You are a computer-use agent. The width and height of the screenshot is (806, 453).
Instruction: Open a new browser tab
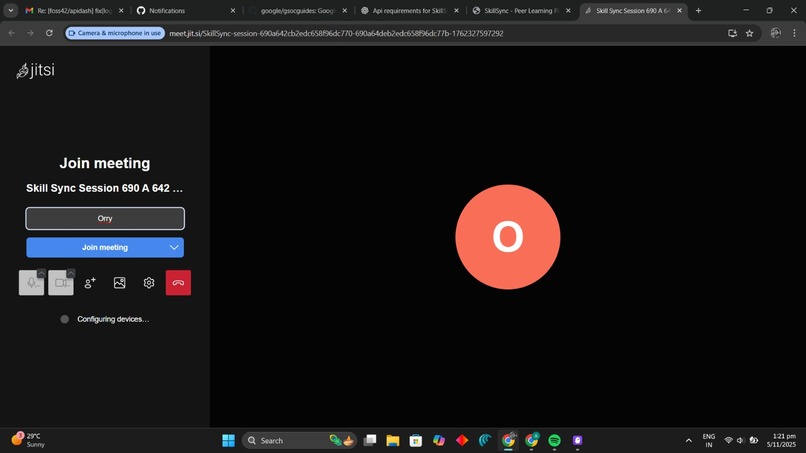click(x=699, y=10)
